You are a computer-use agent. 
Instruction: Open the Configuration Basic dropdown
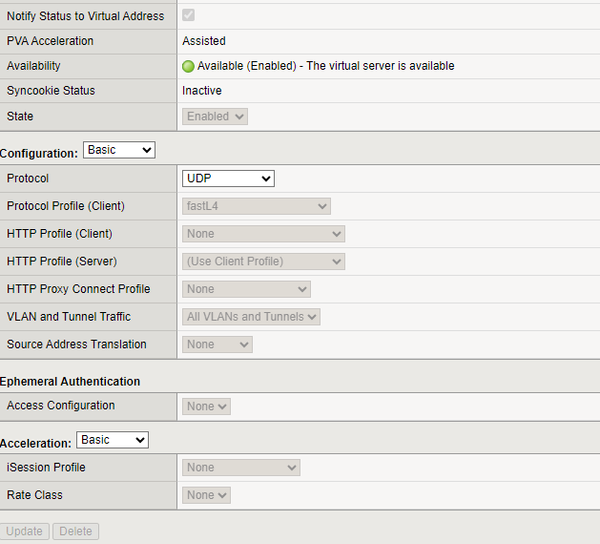(119, 150)
